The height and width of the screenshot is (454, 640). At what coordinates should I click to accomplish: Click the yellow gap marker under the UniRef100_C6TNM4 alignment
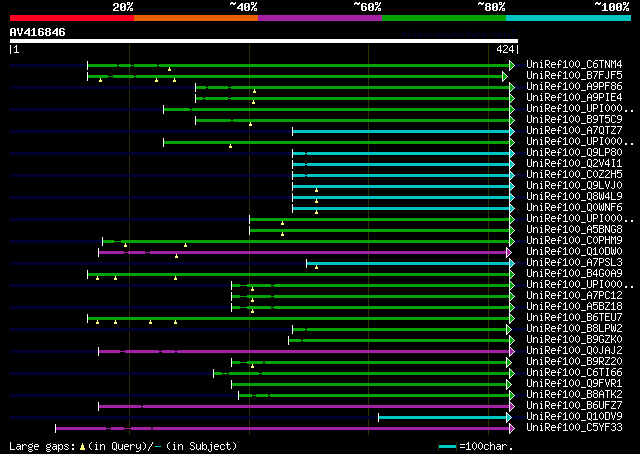coord(169,69)
